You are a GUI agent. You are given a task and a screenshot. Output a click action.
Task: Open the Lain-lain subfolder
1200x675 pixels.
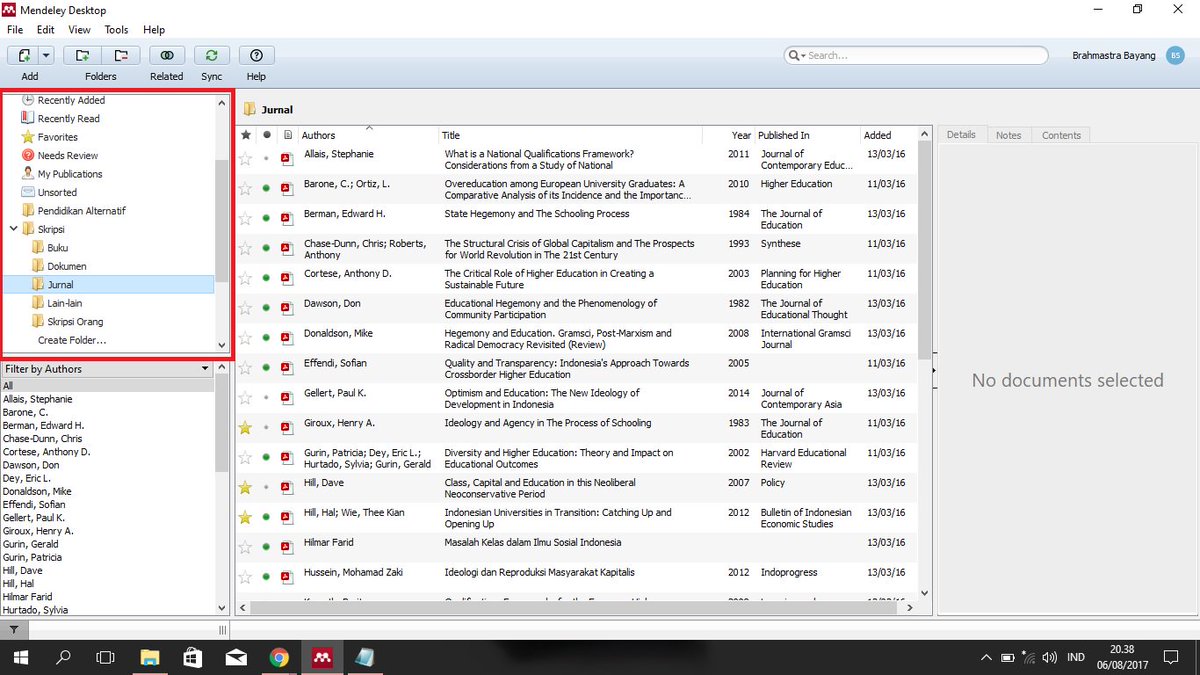tap(65, 303)
